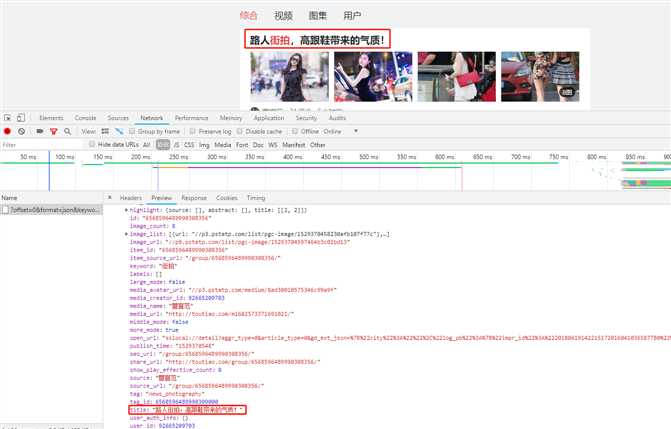
Task: Click the network Filter text field
Action: tap(41, 145)
